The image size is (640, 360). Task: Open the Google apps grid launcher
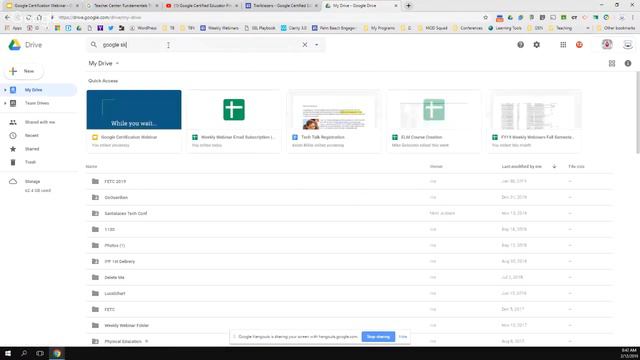pyautogui.click(x=563, y=44)
